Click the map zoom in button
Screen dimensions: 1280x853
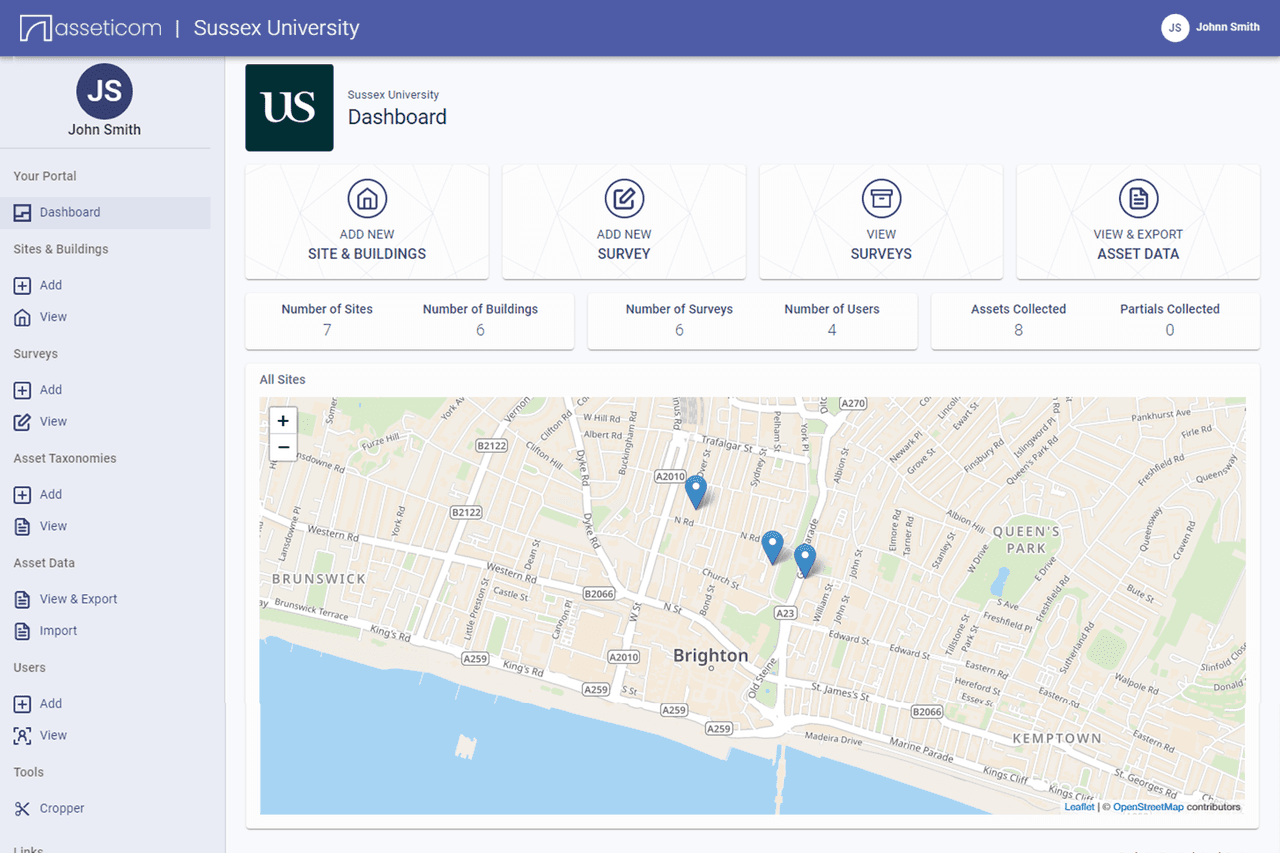click(x=283, y=421)
